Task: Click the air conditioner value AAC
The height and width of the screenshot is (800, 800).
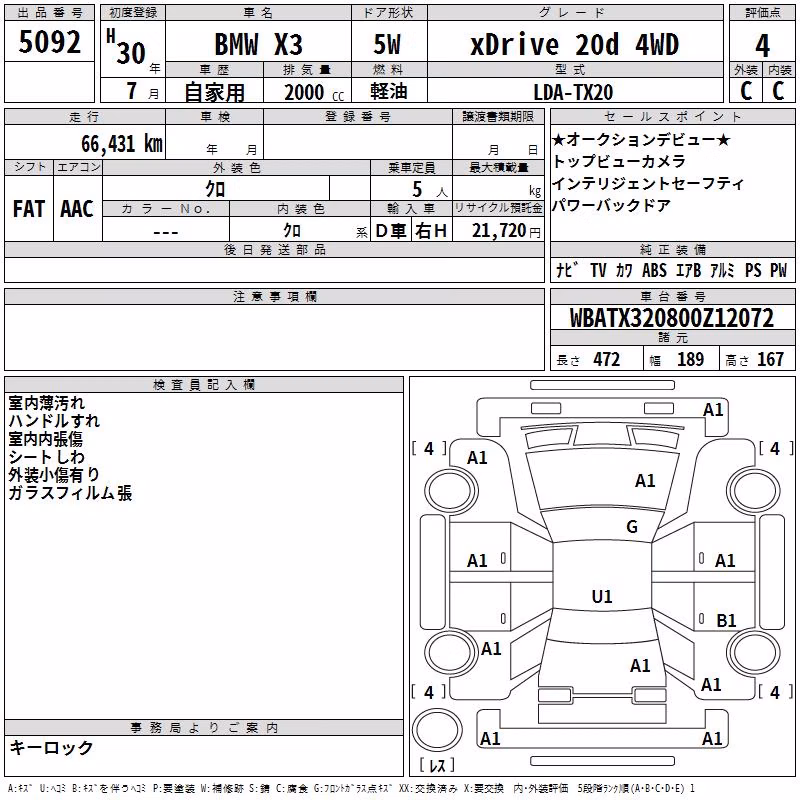Action: pyautogui.click(x=77, y=209)
